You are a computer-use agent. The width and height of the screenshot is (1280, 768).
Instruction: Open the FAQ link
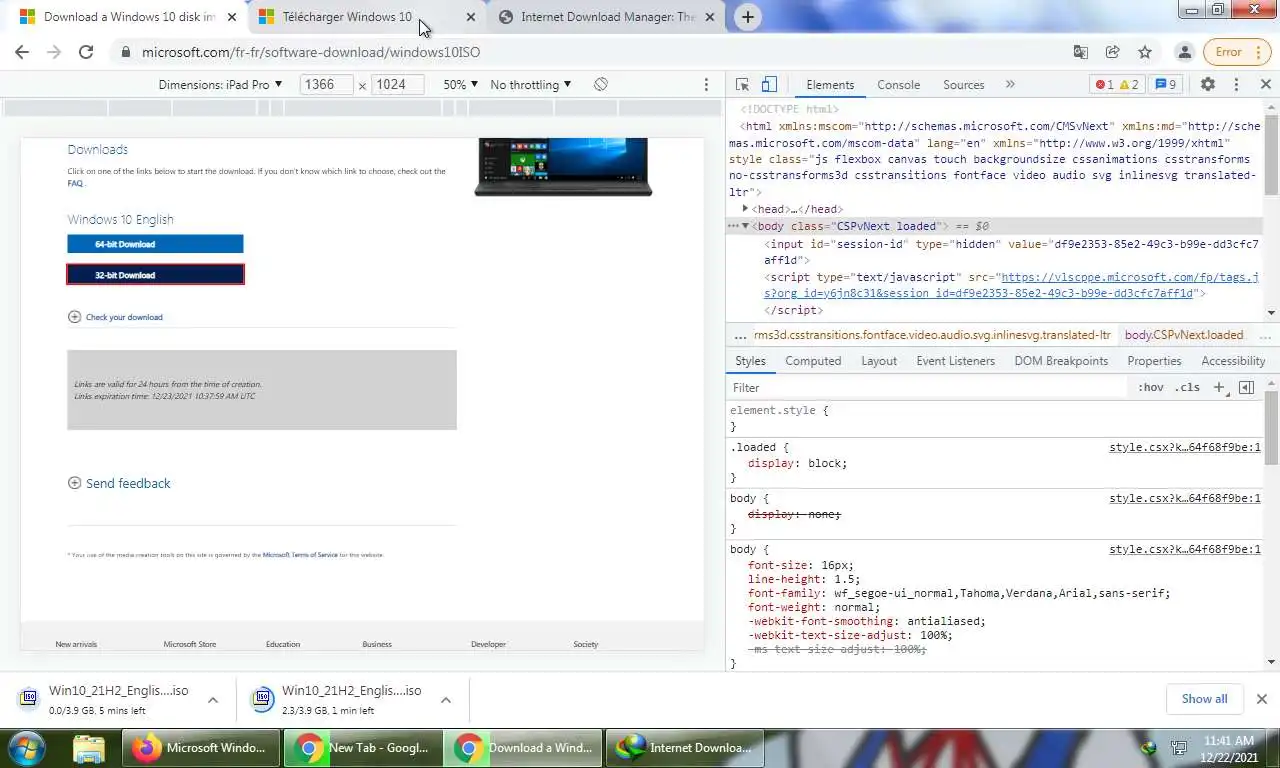tap(75, 183)
